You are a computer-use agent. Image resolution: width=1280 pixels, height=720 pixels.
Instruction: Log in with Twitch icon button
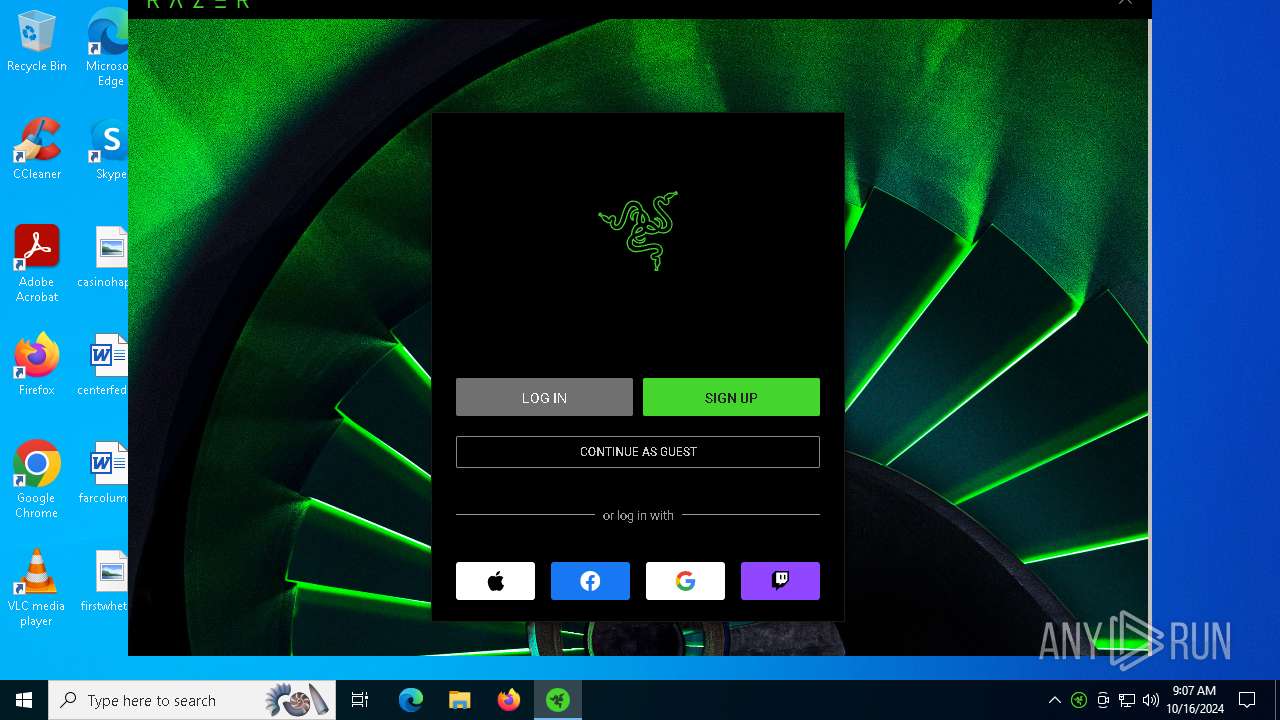coord(780,581)
